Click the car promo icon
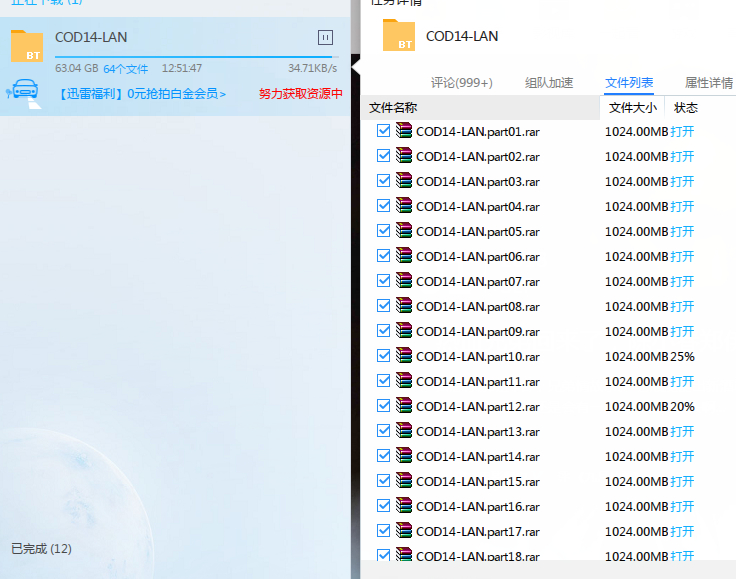This screenshot has width=736, height=579. coord(24,92)
